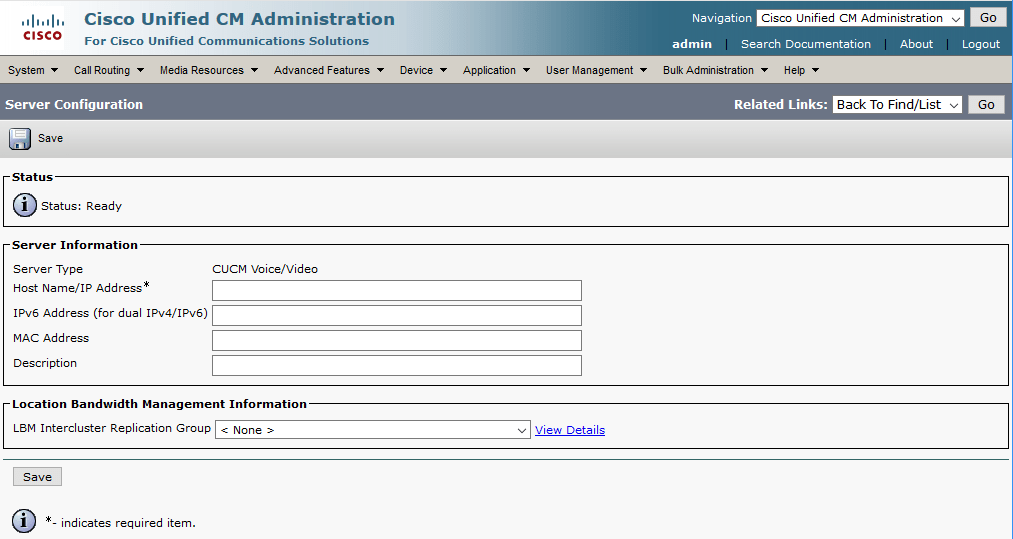Click the Status: Ready text
This screenshot has width=1013, height=539.
click(81, 206)
